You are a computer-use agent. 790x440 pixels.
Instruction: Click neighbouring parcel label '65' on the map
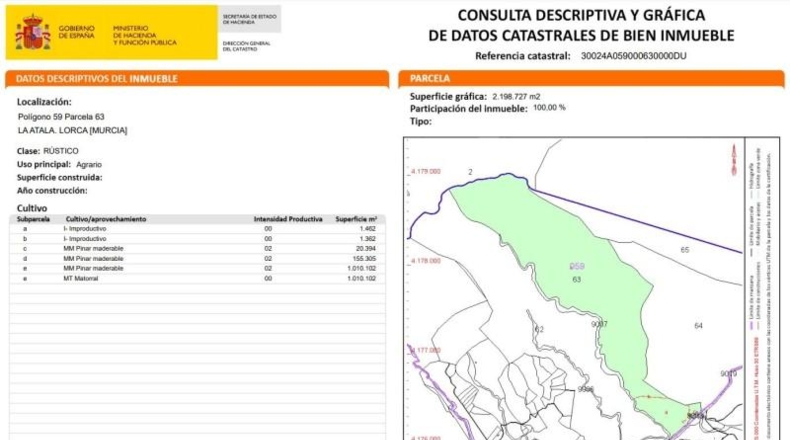point(685,250)
